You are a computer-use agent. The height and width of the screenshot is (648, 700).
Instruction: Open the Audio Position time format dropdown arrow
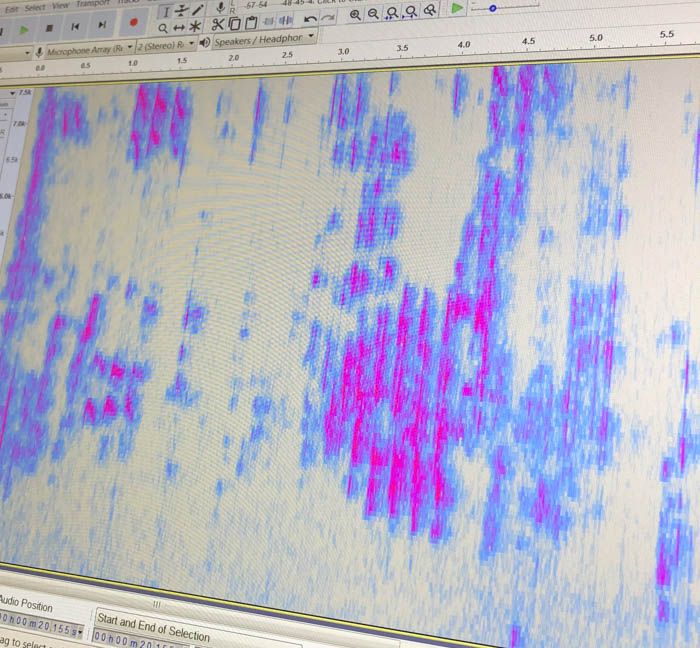pos(80,632)
